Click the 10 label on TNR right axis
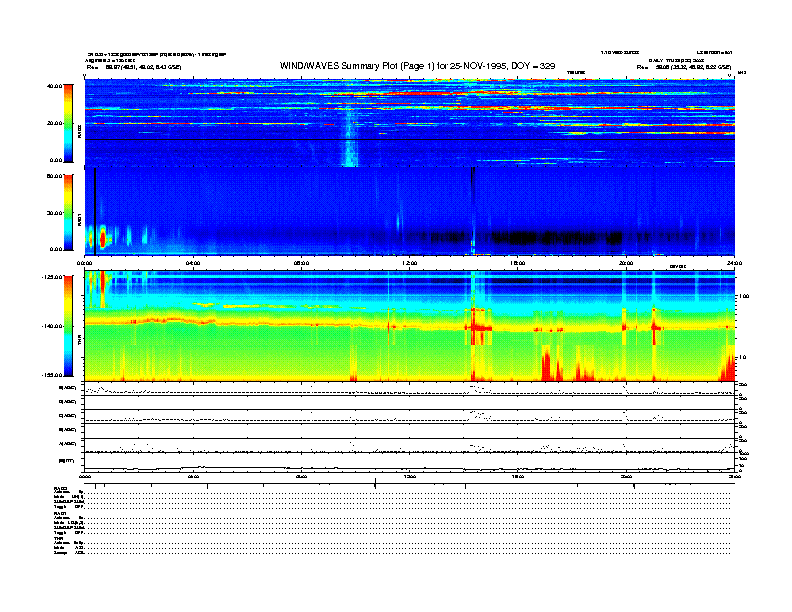This screenshot has height=612, width=792. pos(743,358)
